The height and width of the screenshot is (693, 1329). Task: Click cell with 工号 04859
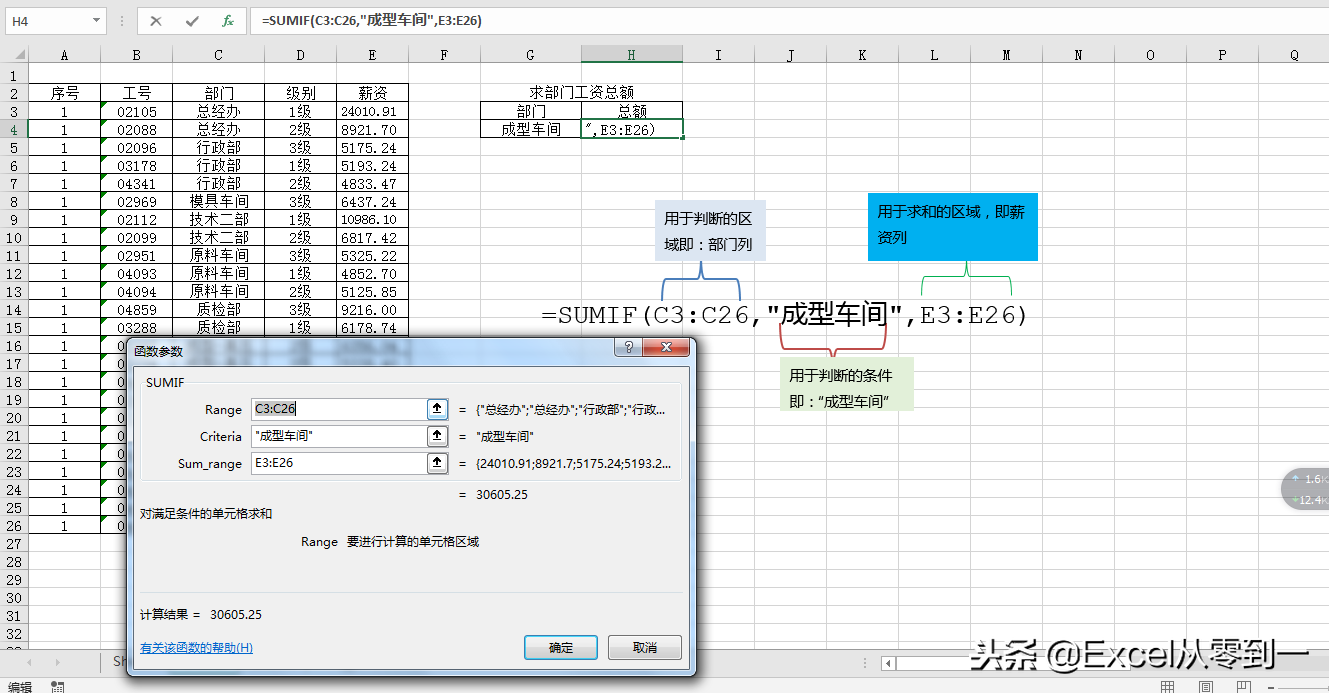click(136, 309)
